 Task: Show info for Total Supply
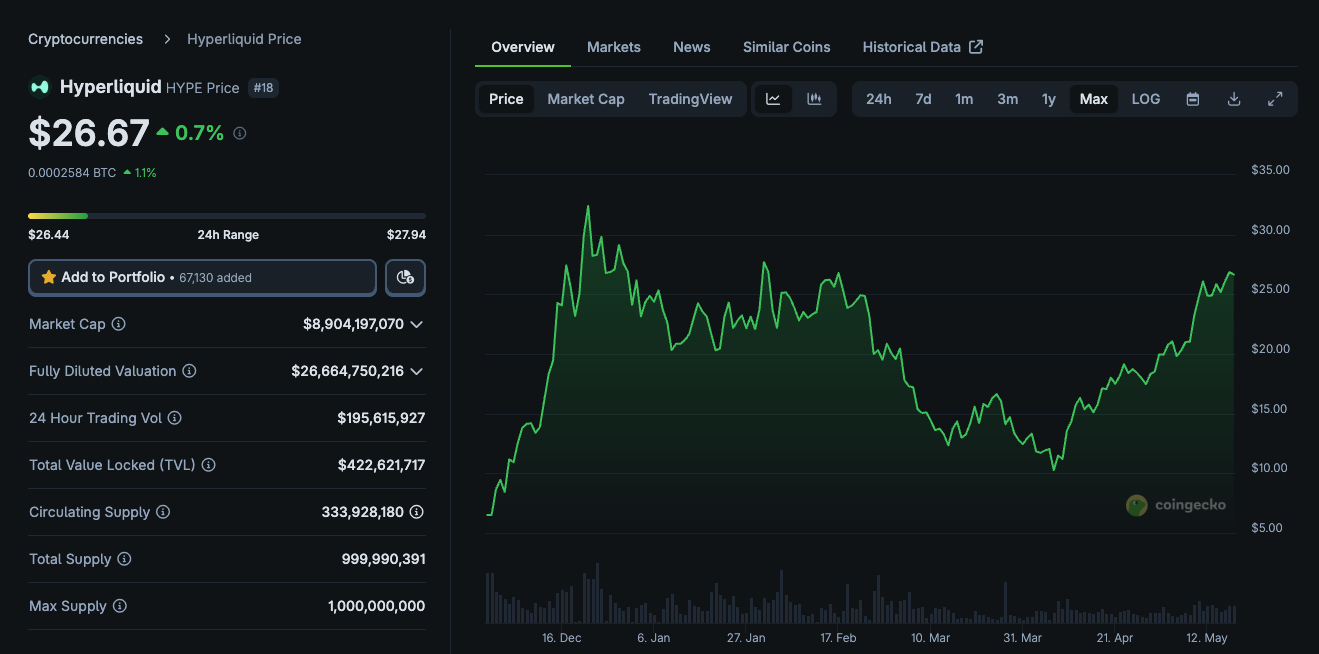[x=124, y=559]
